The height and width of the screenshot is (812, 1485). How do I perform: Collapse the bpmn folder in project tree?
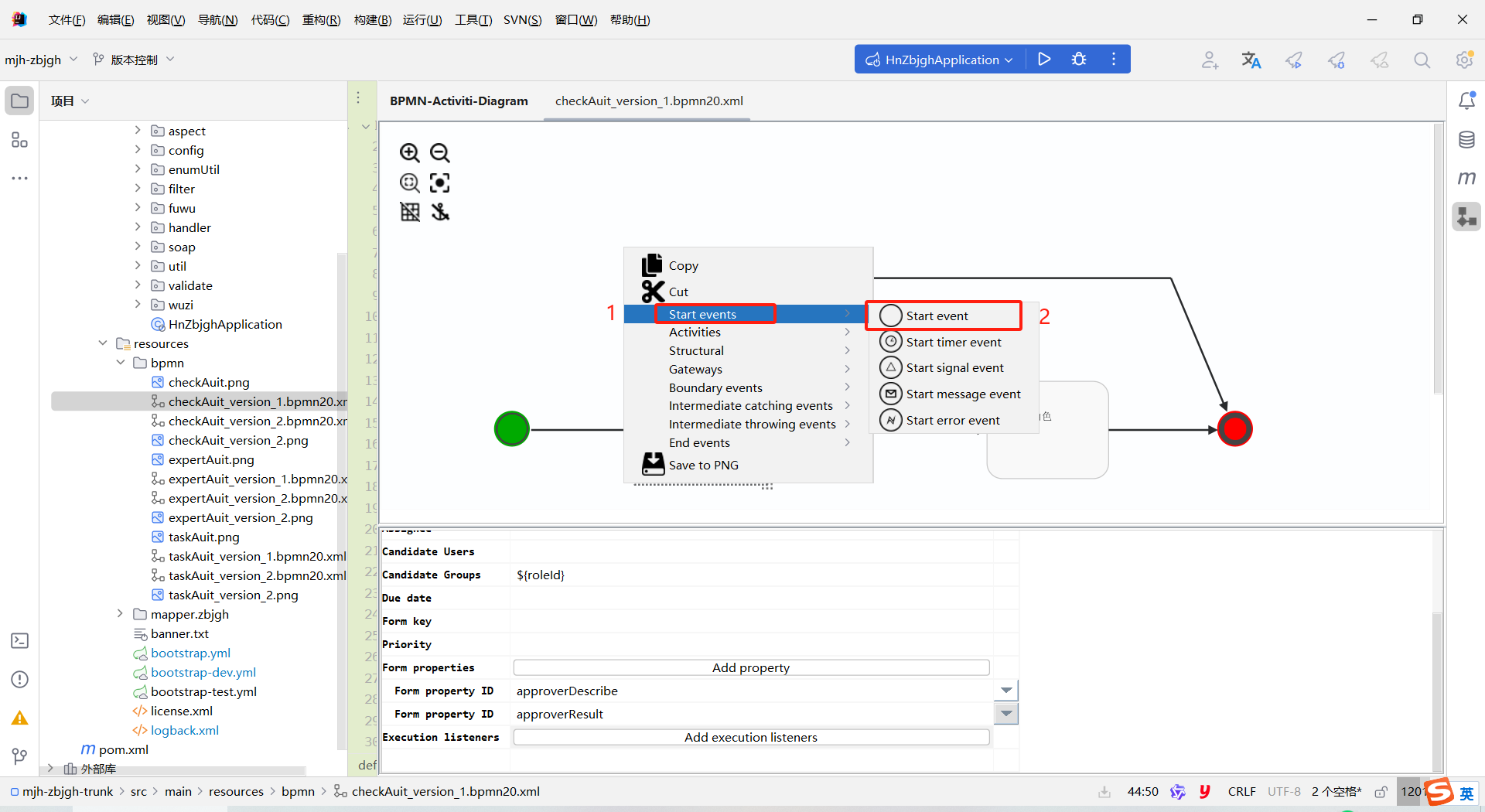[x=121, y=362]
